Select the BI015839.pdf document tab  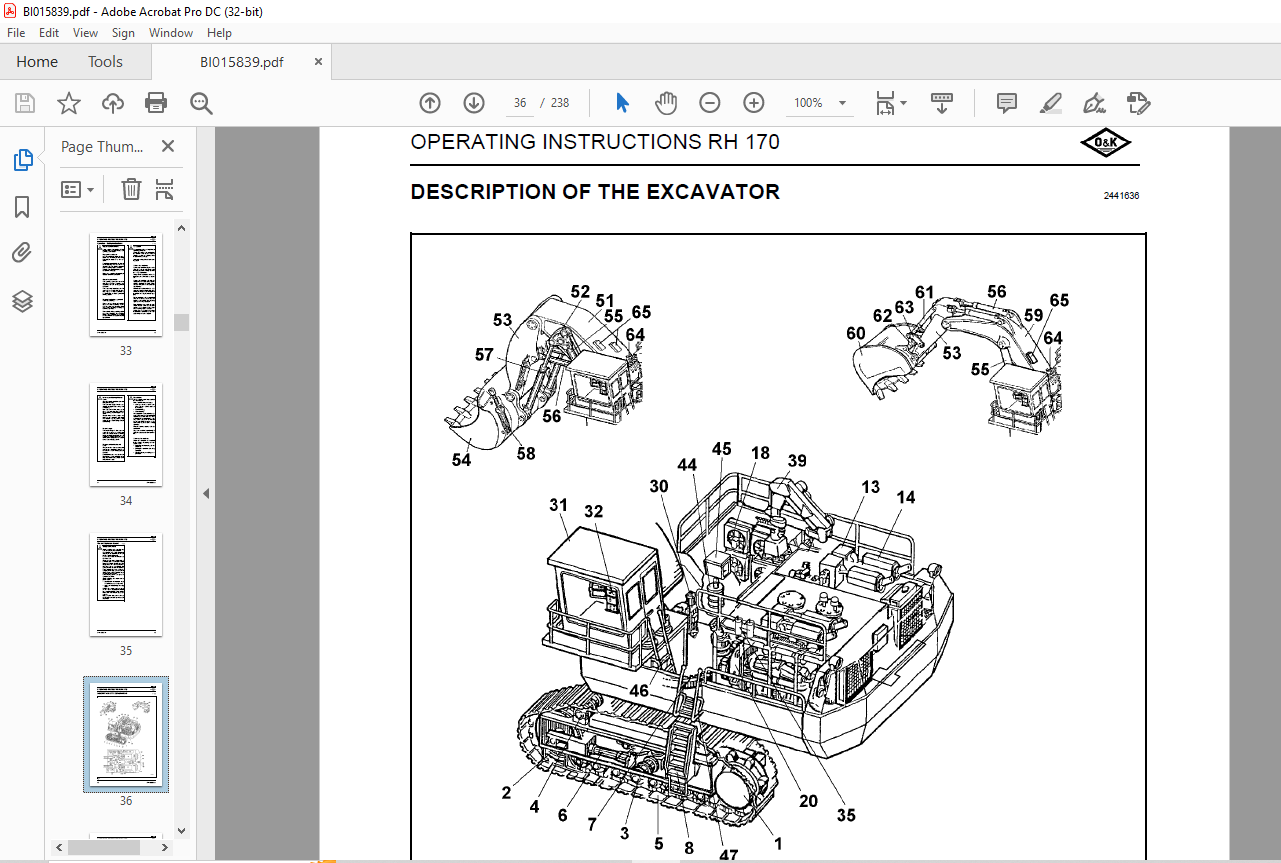(241, 62)
